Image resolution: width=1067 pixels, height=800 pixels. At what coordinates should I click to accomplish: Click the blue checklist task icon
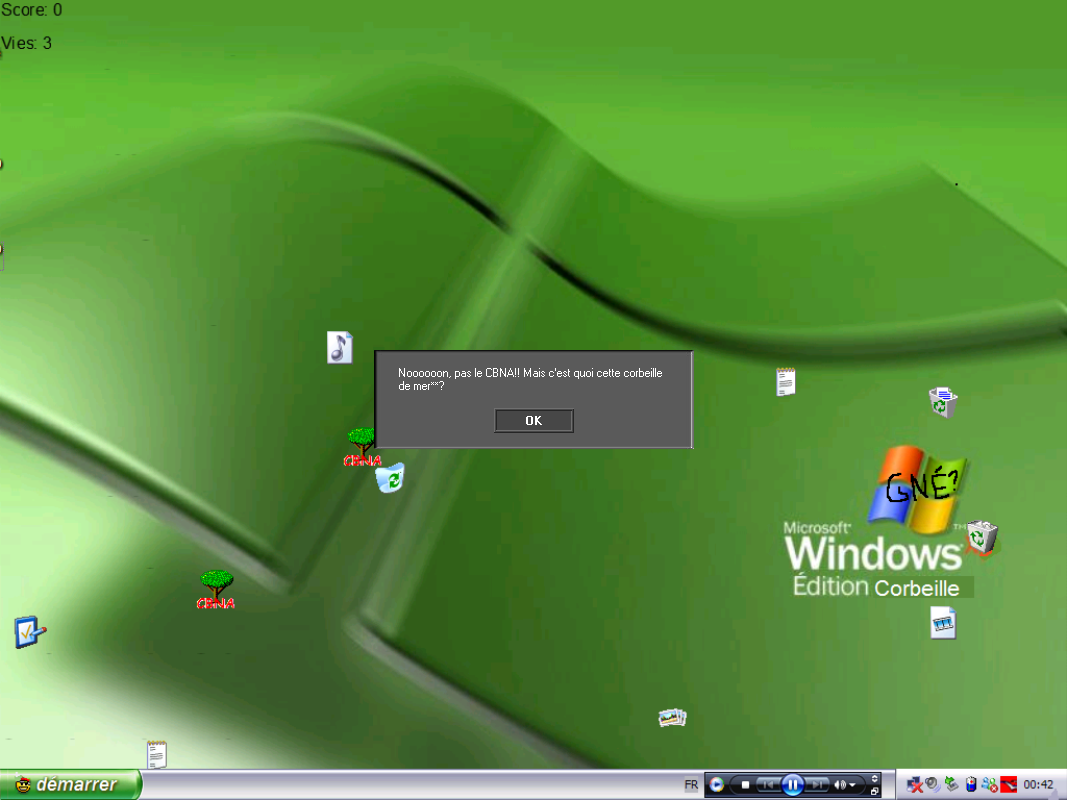(x=29, y=632)
